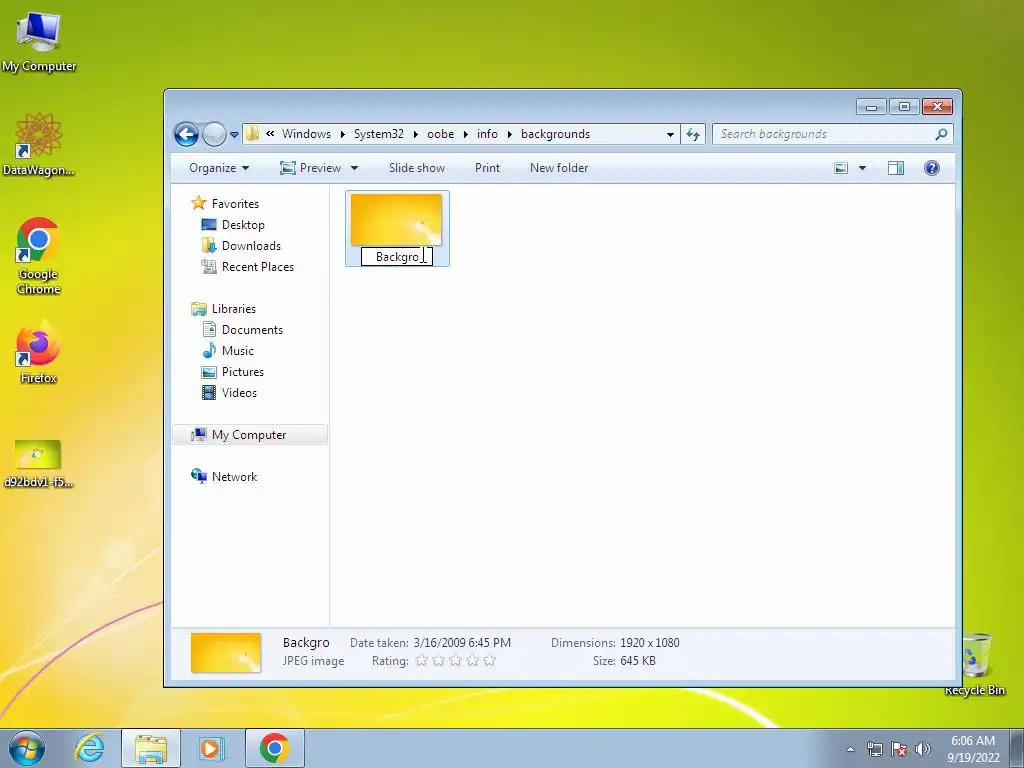Click the network tray icon
Image resolution: width=1024 pixels, height=768 pixels.
(874, 749)
